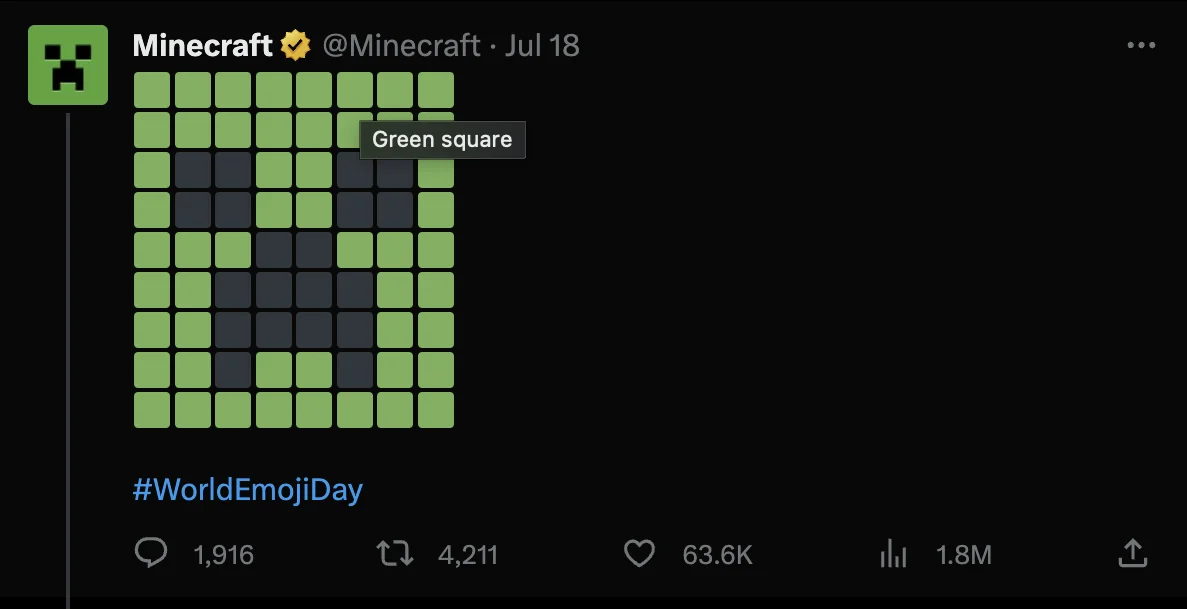Click top-left black square of Creeper's left eye
Image resolution: width=1187 pixels, height=609 pixels.
click(x=193, y=170)
